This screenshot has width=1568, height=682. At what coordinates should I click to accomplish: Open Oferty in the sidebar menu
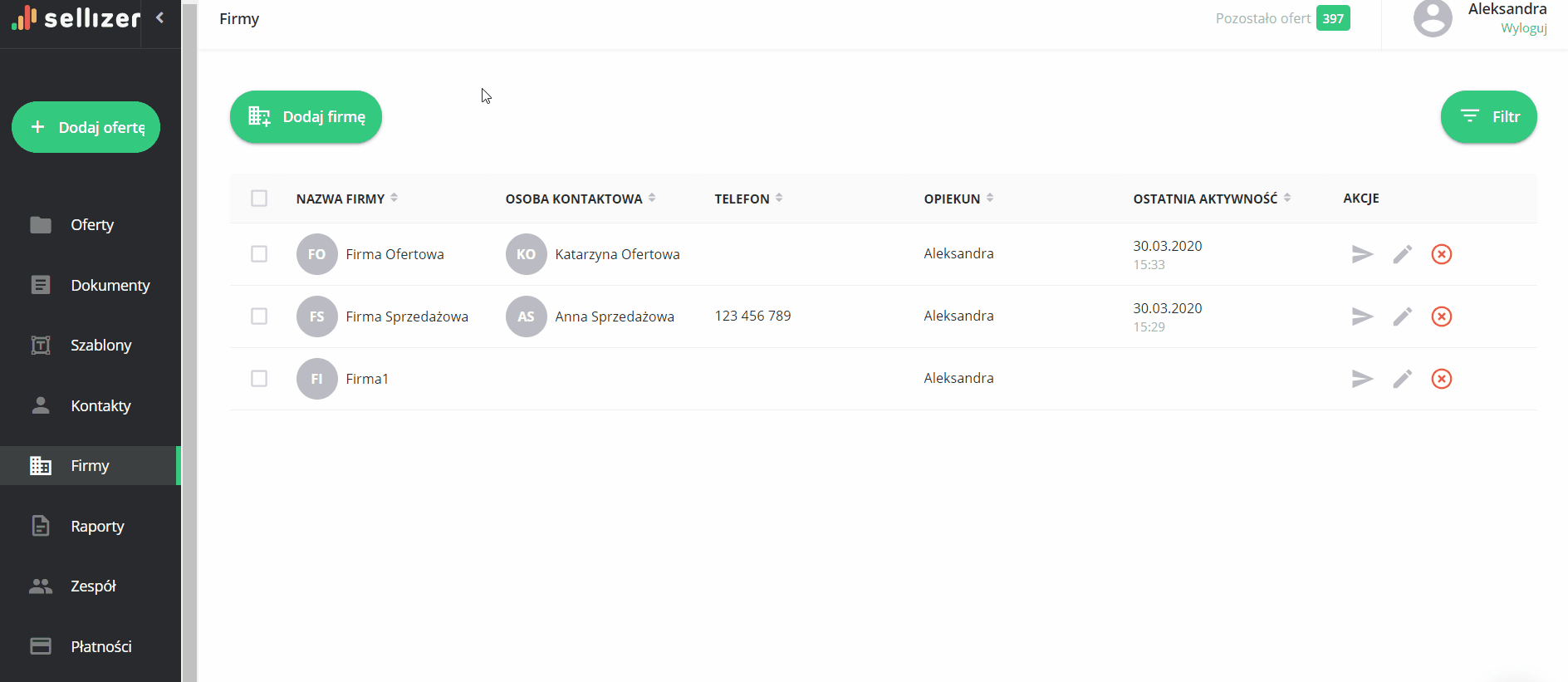[91, 225]
